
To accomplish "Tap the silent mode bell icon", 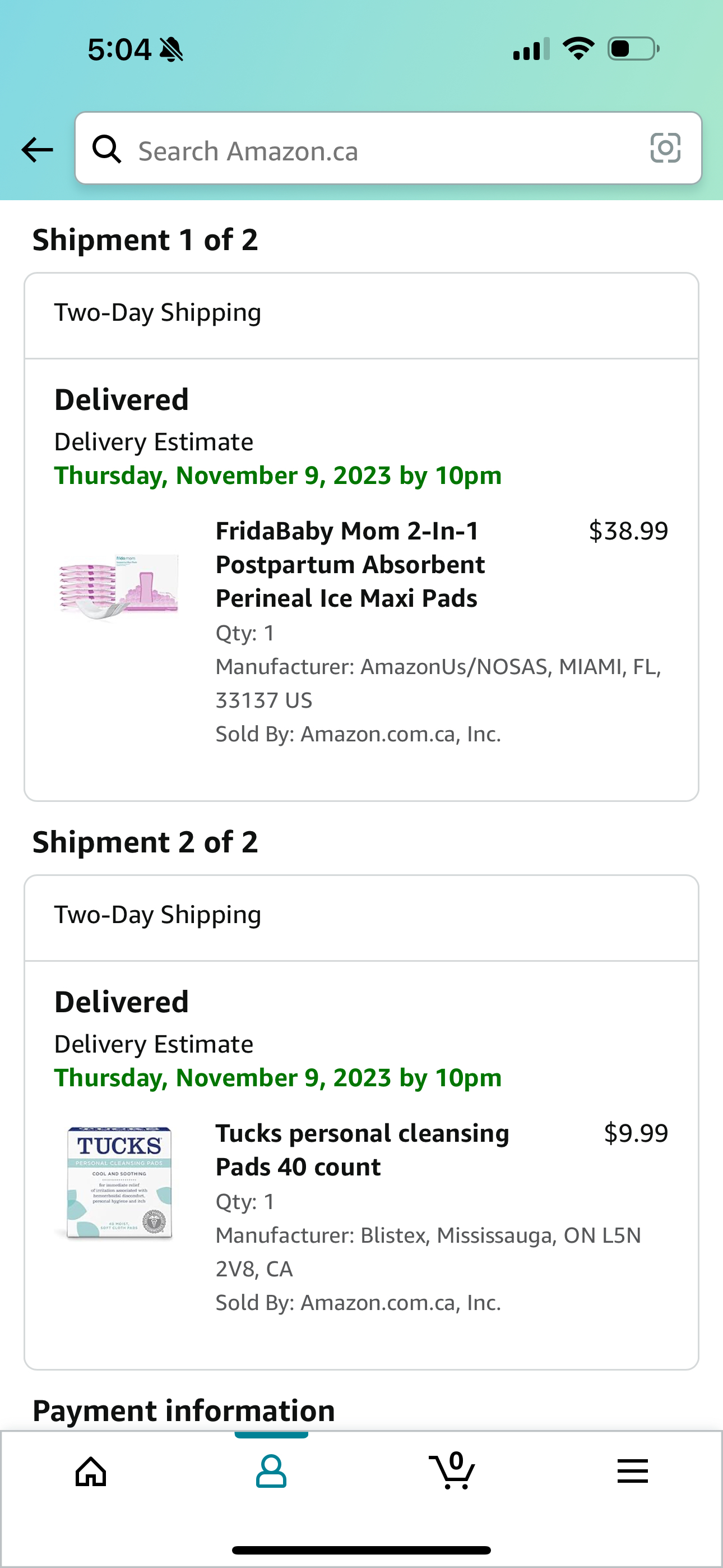I will point(172,49).
